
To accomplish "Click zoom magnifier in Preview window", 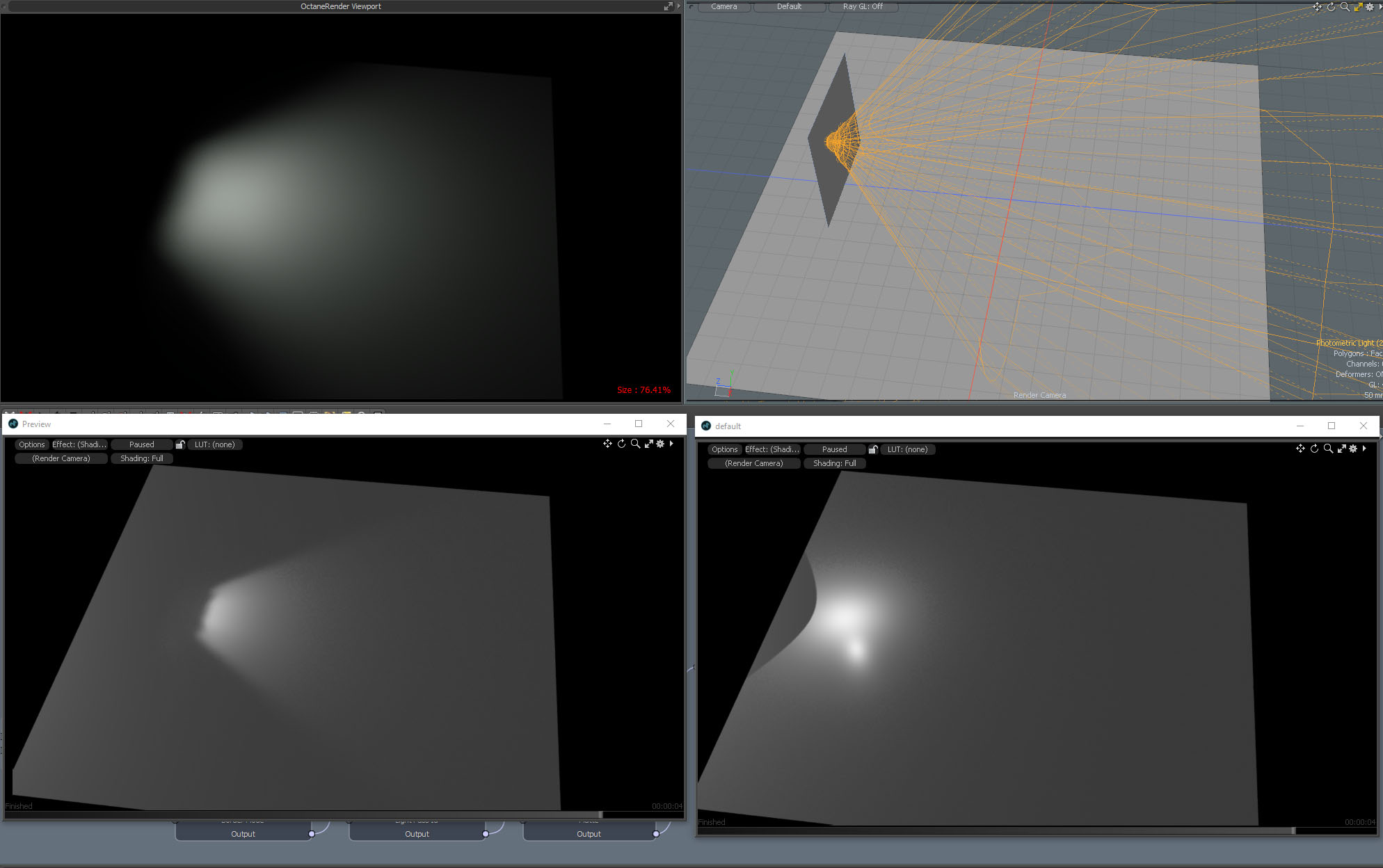I will [x=635, y=444].
